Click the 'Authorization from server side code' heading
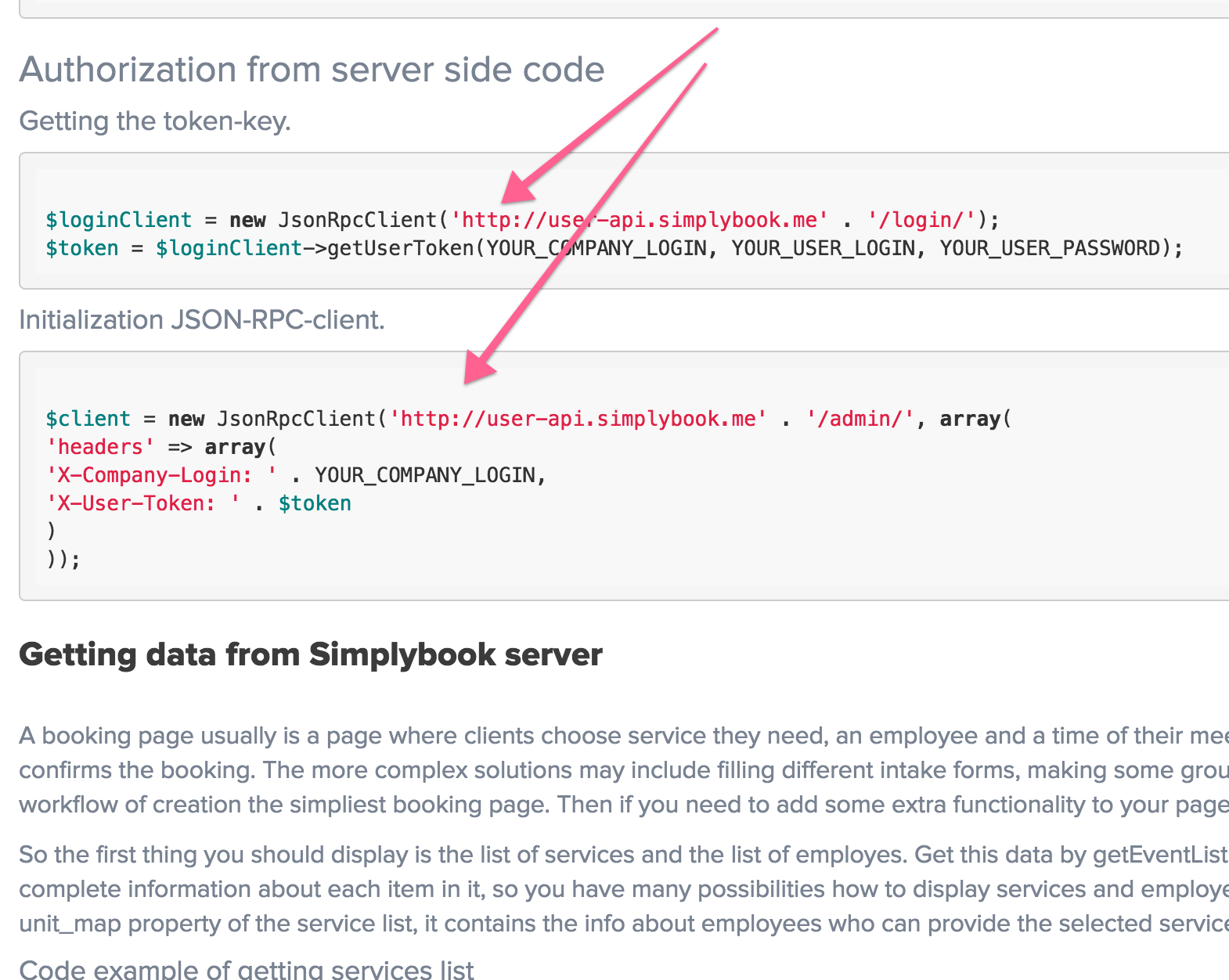 click(x=312, y=70)
